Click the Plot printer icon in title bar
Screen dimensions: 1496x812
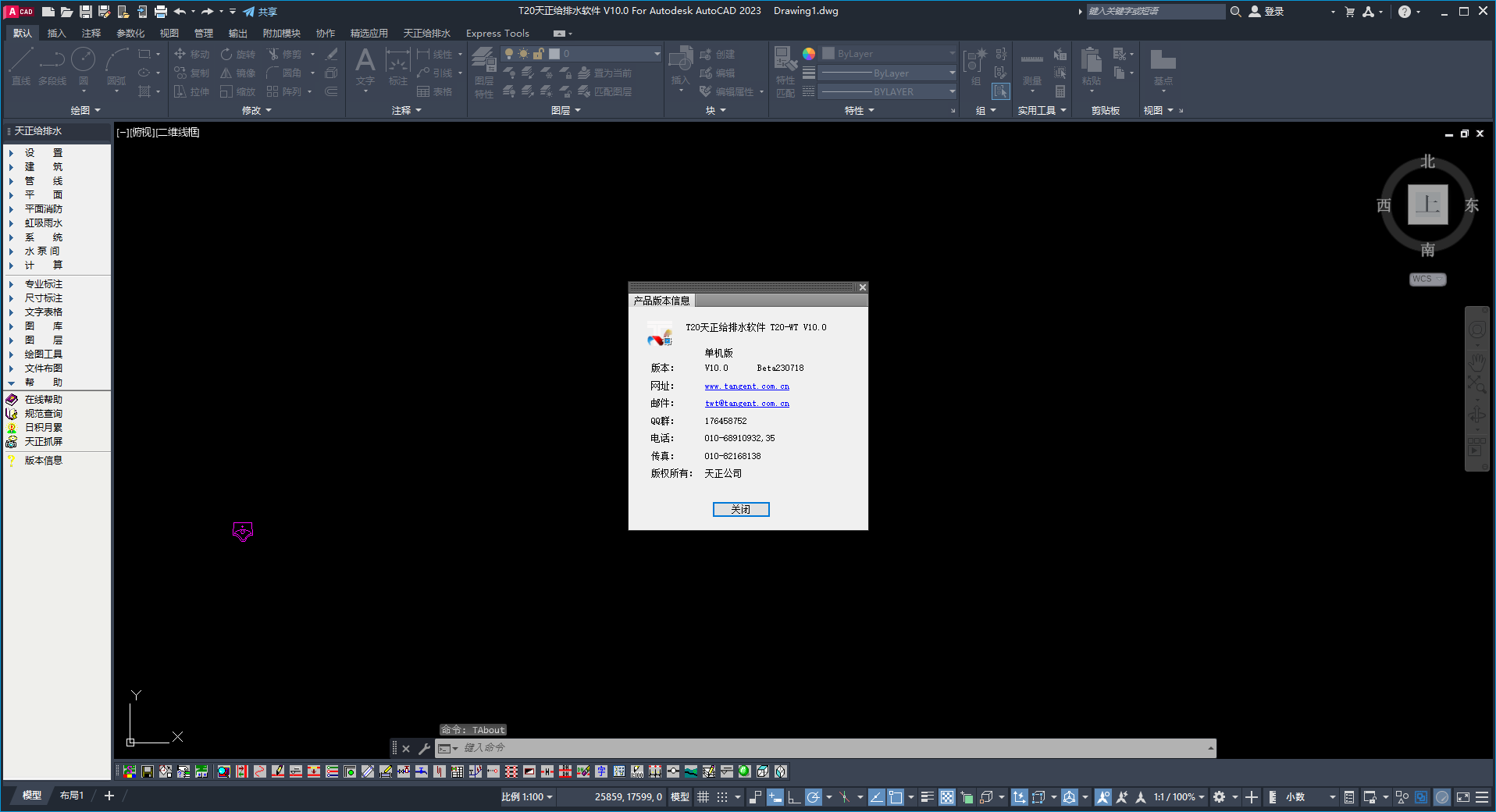tap(161, 12)
